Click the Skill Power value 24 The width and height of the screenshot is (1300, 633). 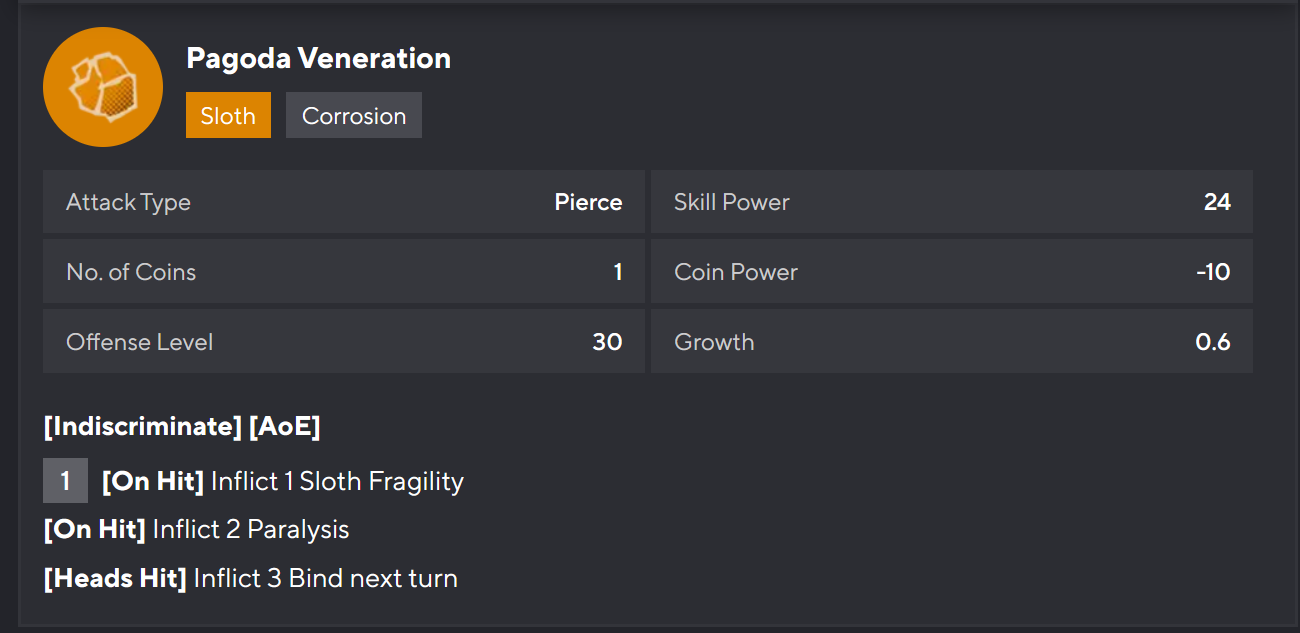click(1217, 202)
